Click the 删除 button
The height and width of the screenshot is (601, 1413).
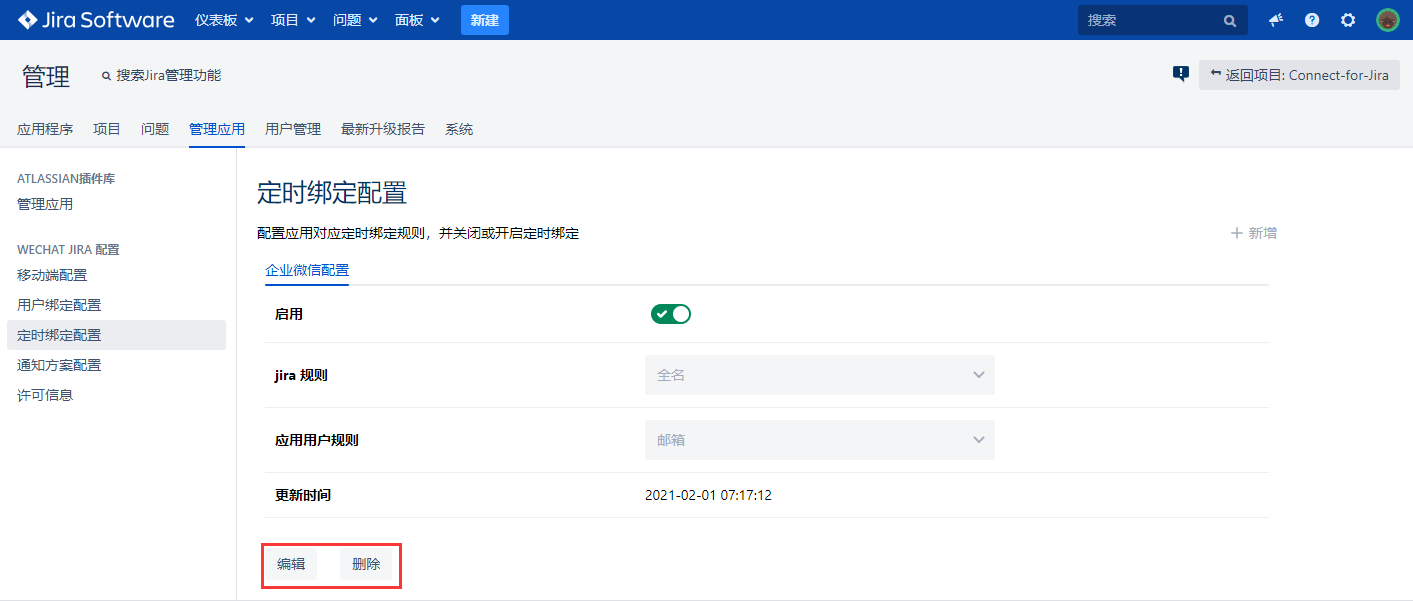coord(366,564)
